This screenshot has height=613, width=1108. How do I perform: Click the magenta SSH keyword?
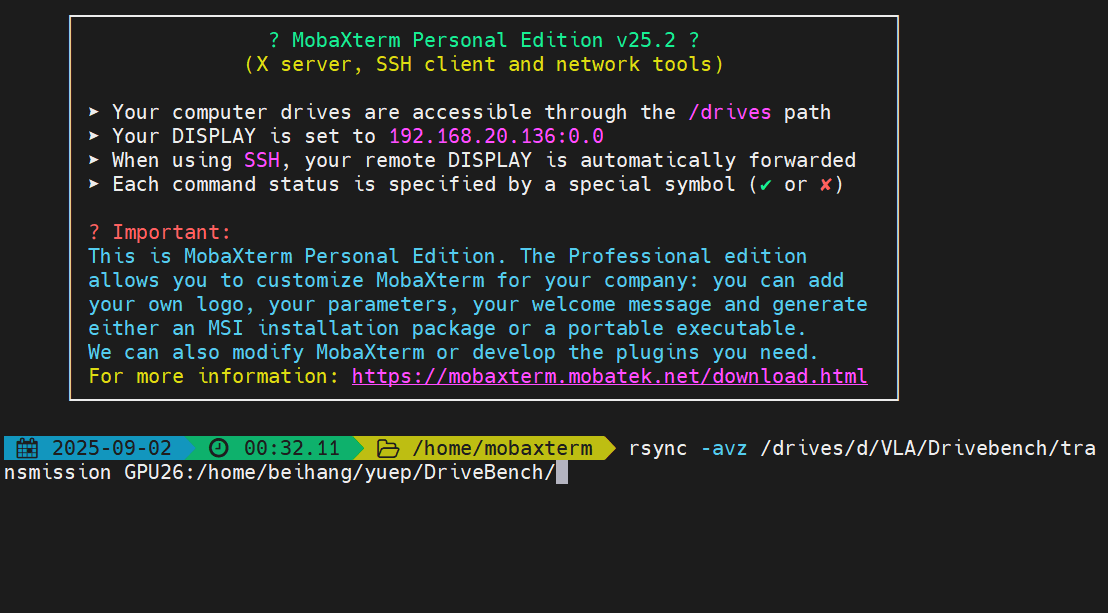[x=261, y=160]
